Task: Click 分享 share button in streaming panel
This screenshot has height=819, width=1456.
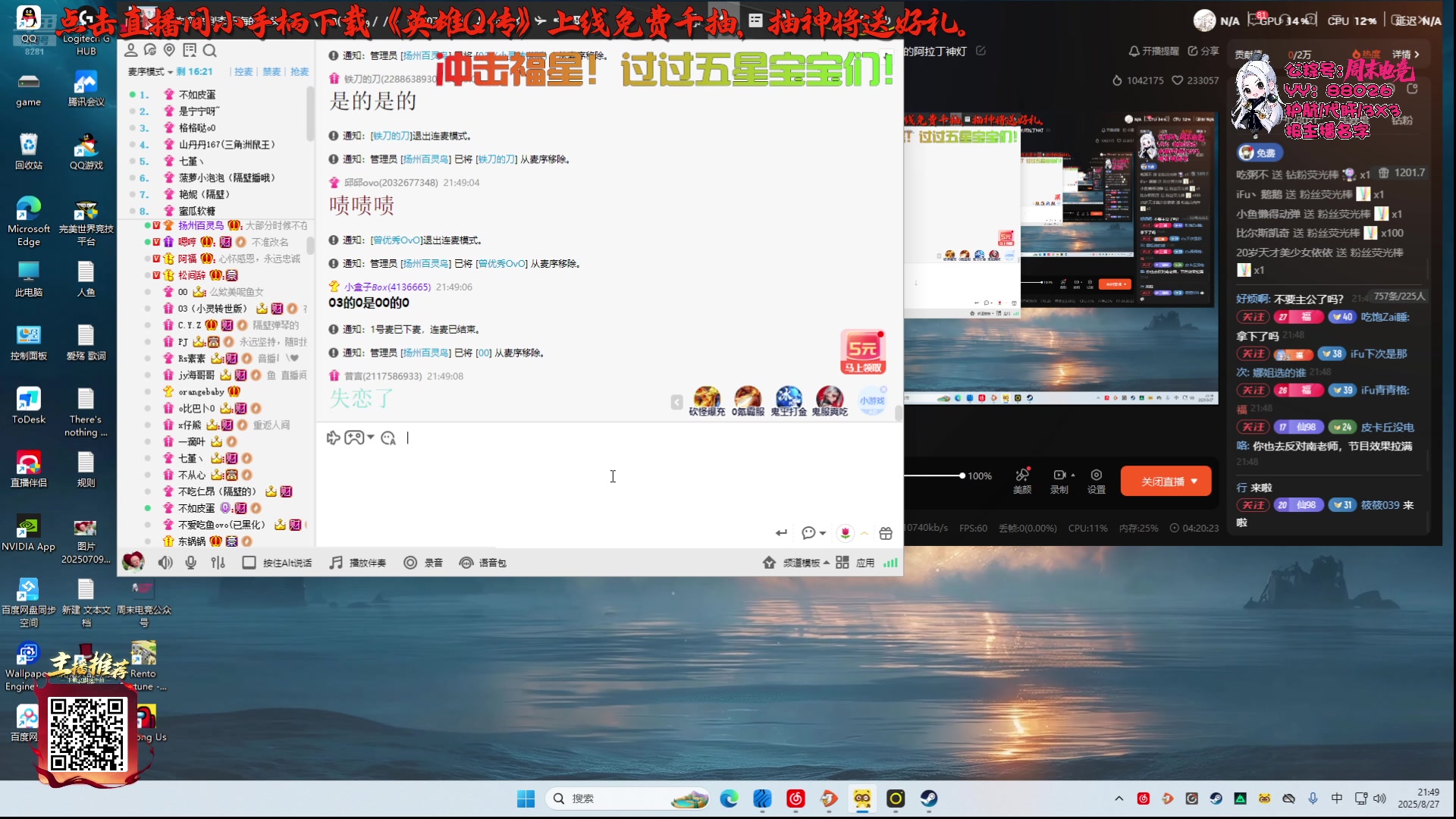Action: 1203,51
